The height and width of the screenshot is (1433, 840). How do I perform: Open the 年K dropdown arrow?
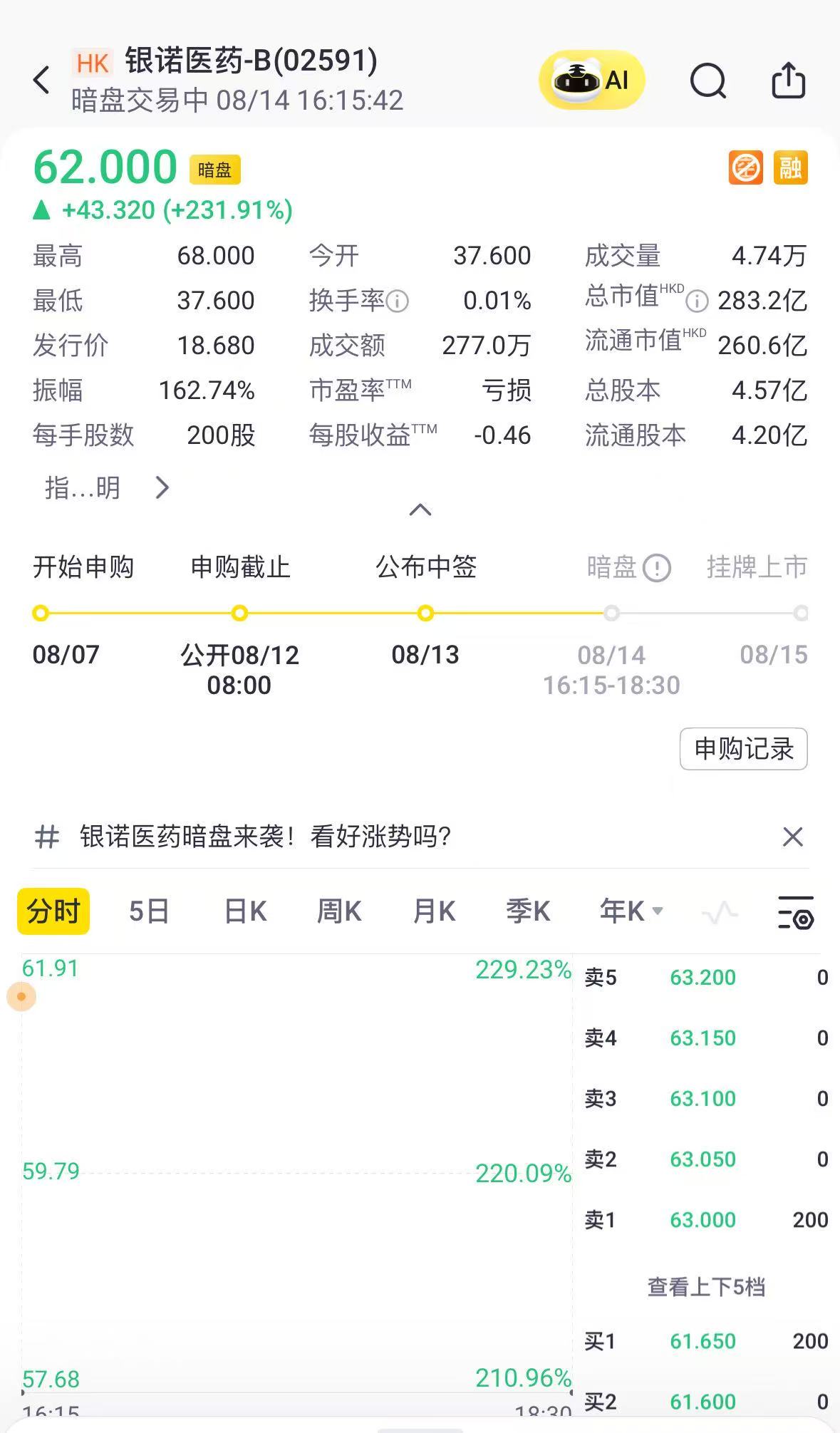(x=658, y=911)
